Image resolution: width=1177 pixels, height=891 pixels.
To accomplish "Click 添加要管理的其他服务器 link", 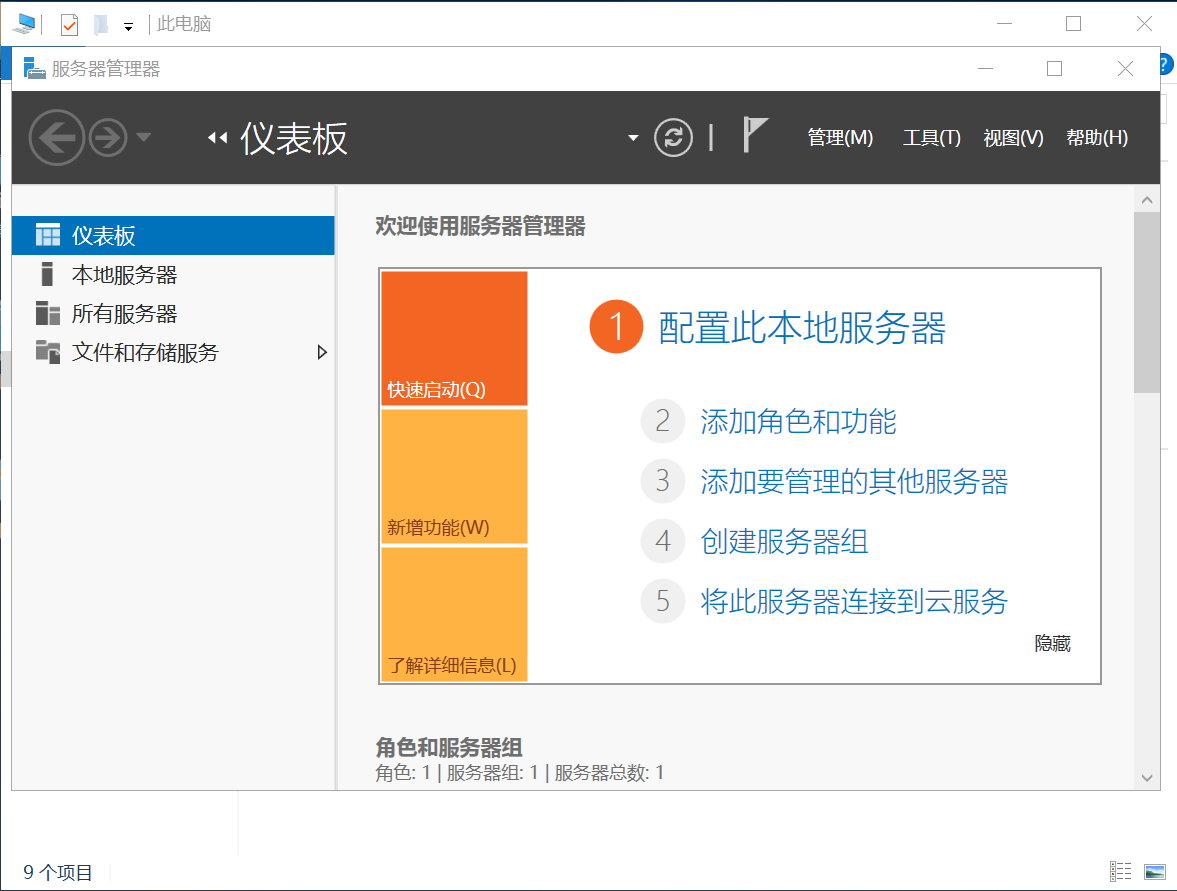I will 853,481.
